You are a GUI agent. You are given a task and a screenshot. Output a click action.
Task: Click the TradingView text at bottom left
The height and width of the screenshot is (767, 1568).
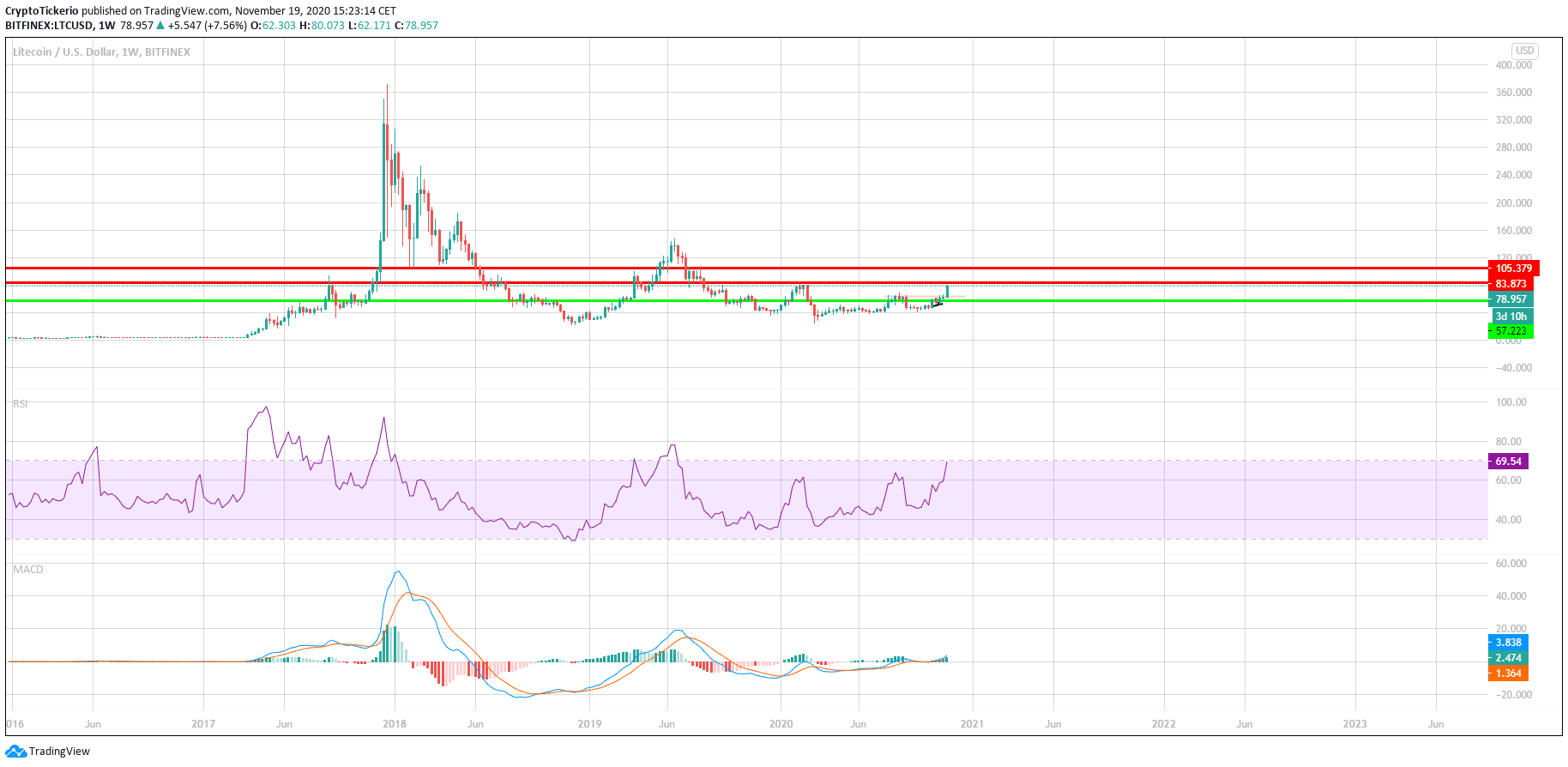click(x=59, y=752)
